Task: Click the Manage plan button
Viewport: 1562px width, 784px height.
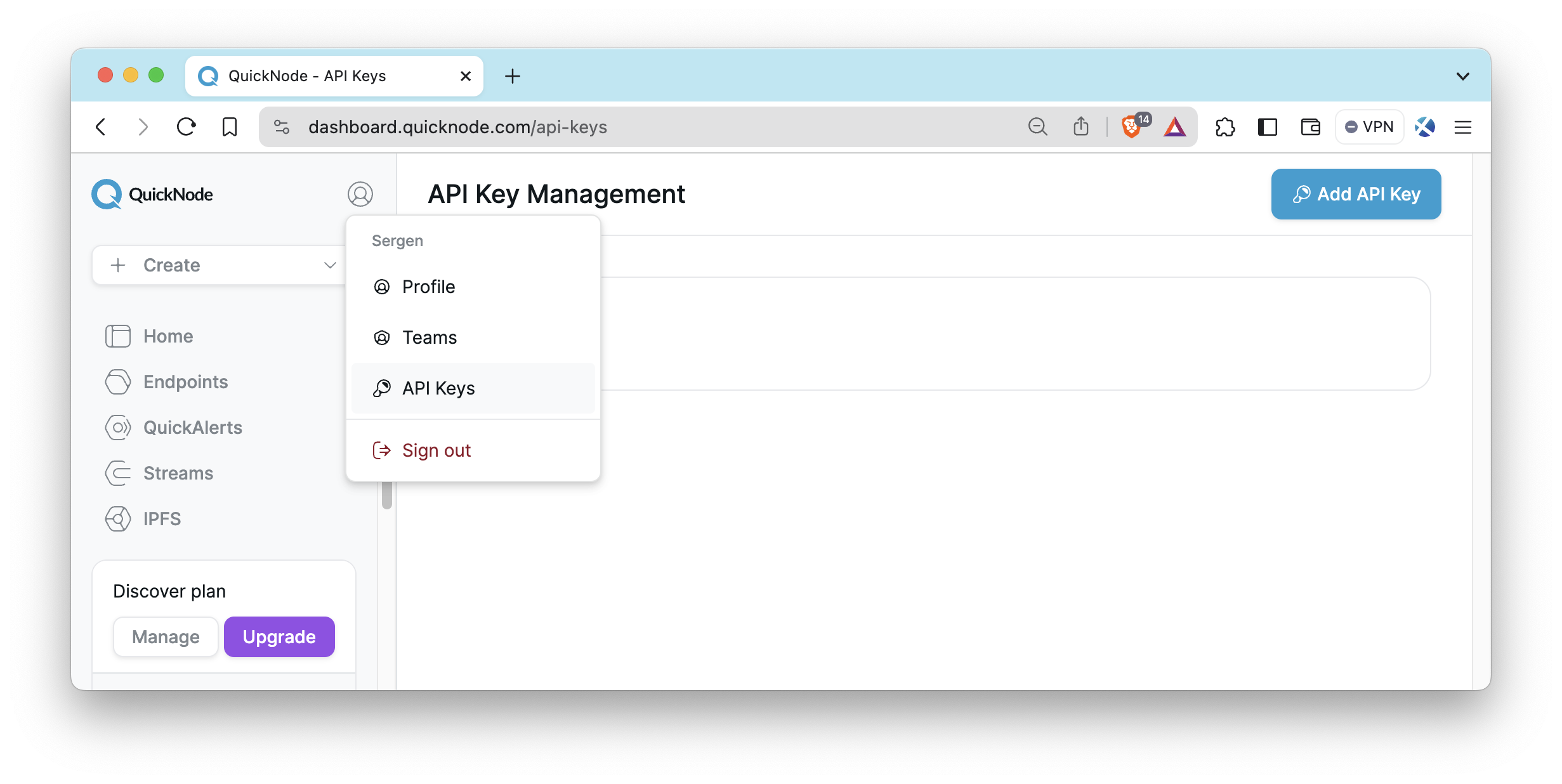Action: click(x=166, y=637)
